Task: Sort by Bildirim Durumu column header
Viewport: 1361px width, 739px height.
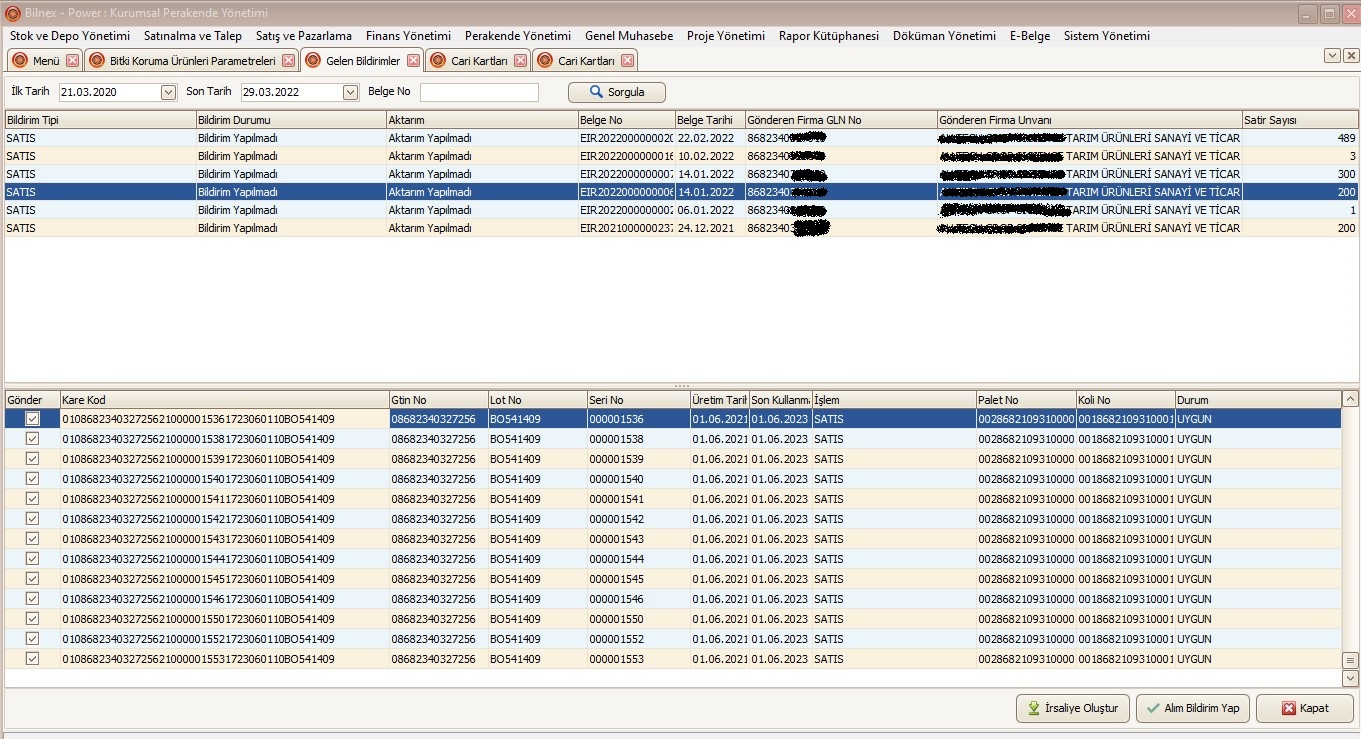Action: pos(291,120)
